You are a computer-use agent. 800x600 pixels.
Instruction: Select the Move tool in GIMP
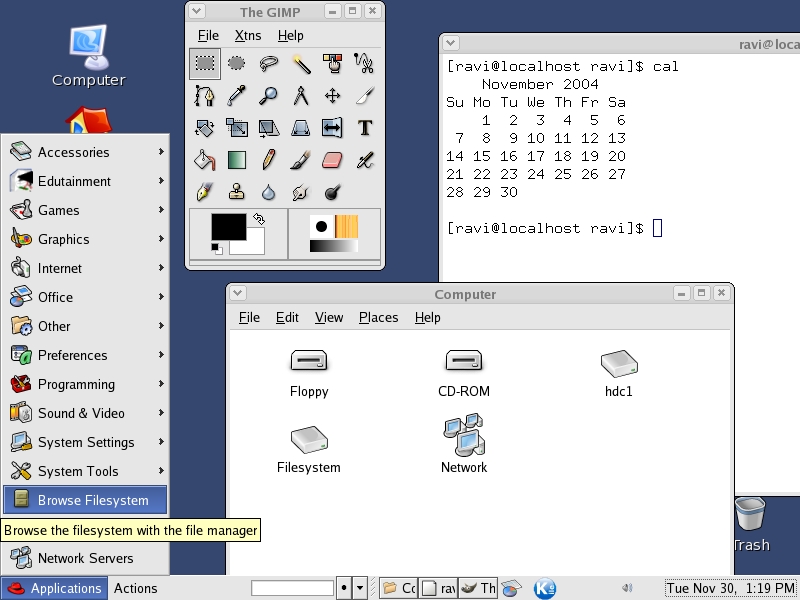pyautogui.click(x=333, y=96)
